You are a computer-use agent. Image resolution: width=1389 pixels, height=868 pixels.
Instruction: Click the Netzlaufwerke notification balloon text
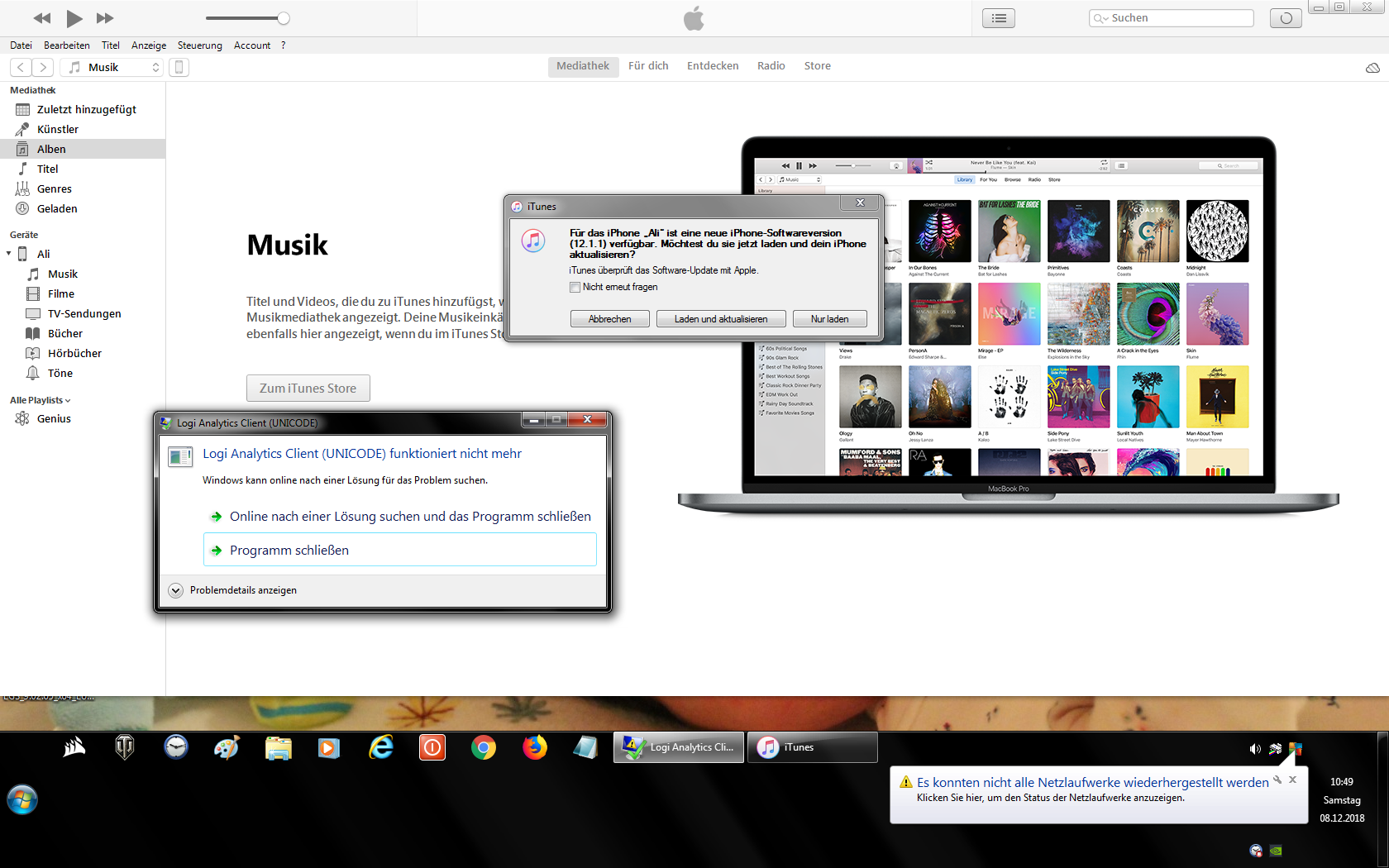click(1092, 783)
